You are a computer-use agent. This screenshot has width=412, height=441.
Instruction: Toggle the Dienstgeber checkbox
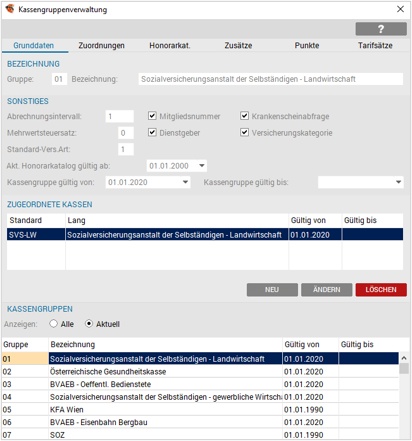152,133
